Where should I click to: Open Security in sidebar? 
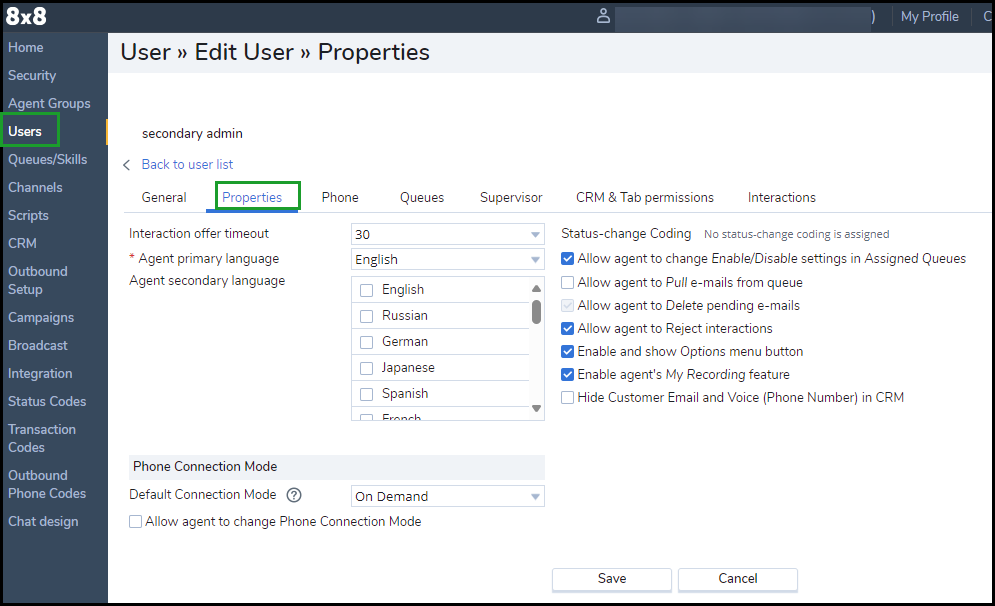click(x=32, y=76)
